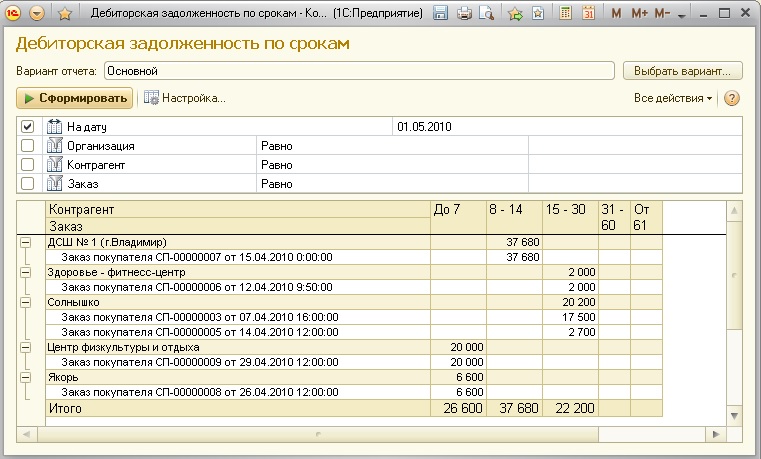Open the calculator icon

tap(565, 13)
